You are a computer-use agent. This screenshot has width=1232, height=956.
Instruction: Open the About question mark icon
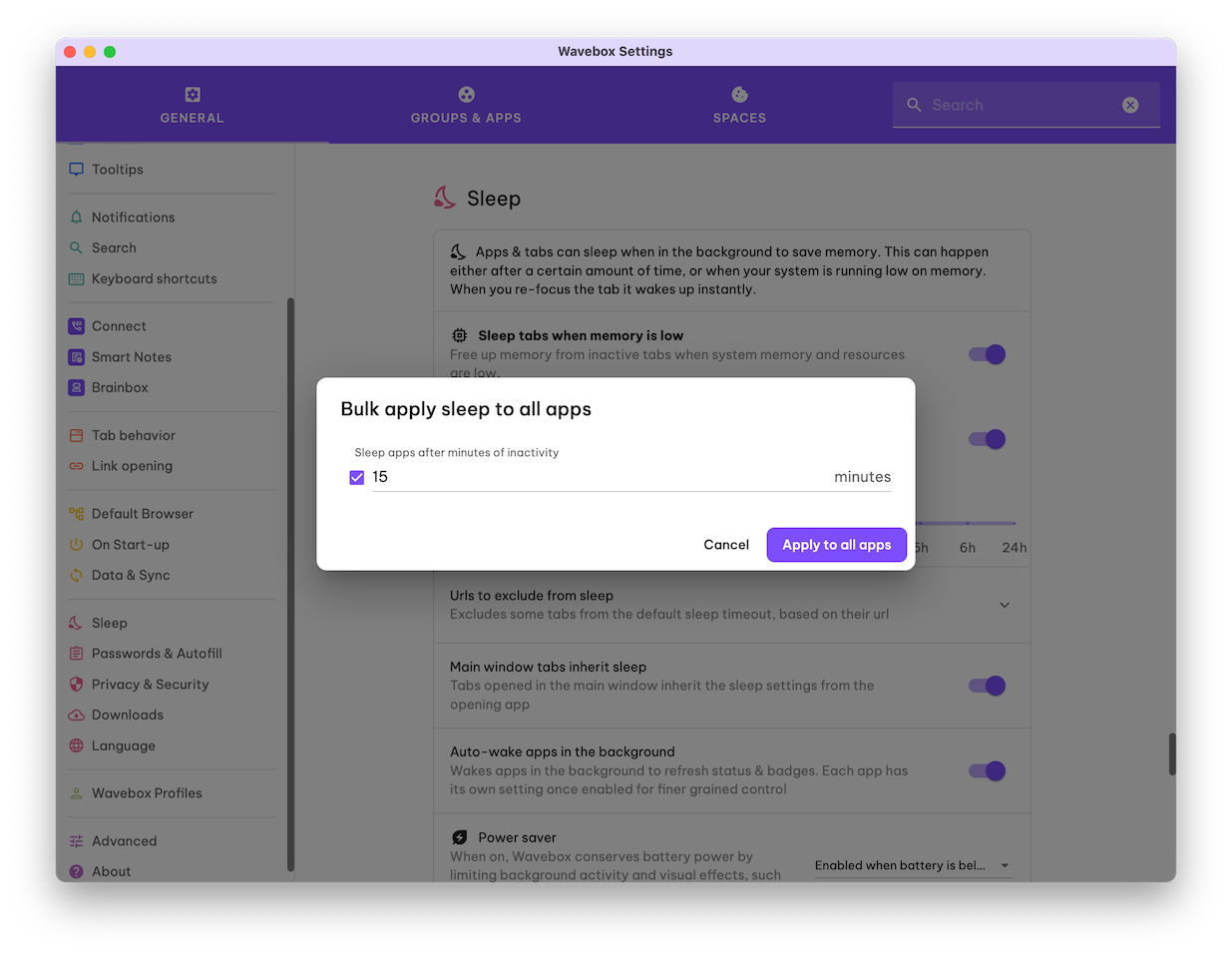coord(76,871)
